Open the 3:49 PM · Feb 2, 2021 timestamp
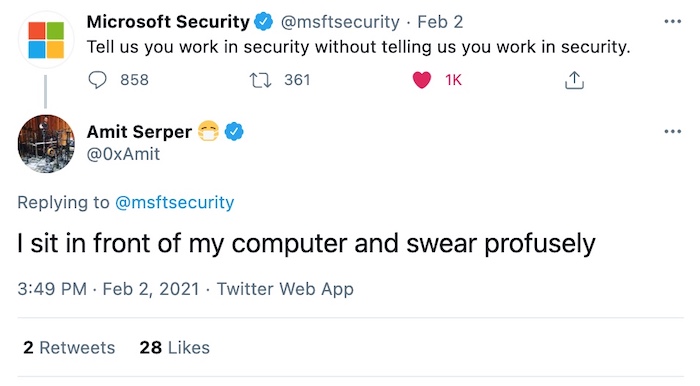 tap(108, 289)
